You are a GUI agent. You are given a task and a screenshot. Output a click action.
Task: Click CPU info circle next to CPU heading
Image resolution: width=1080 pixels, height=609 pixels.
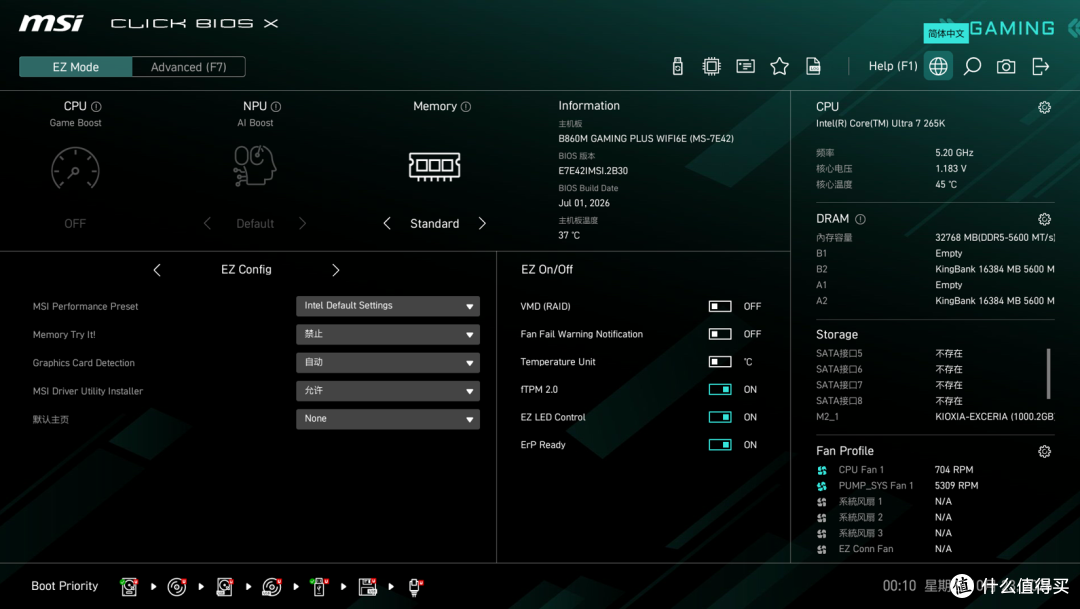coord(96,107)
